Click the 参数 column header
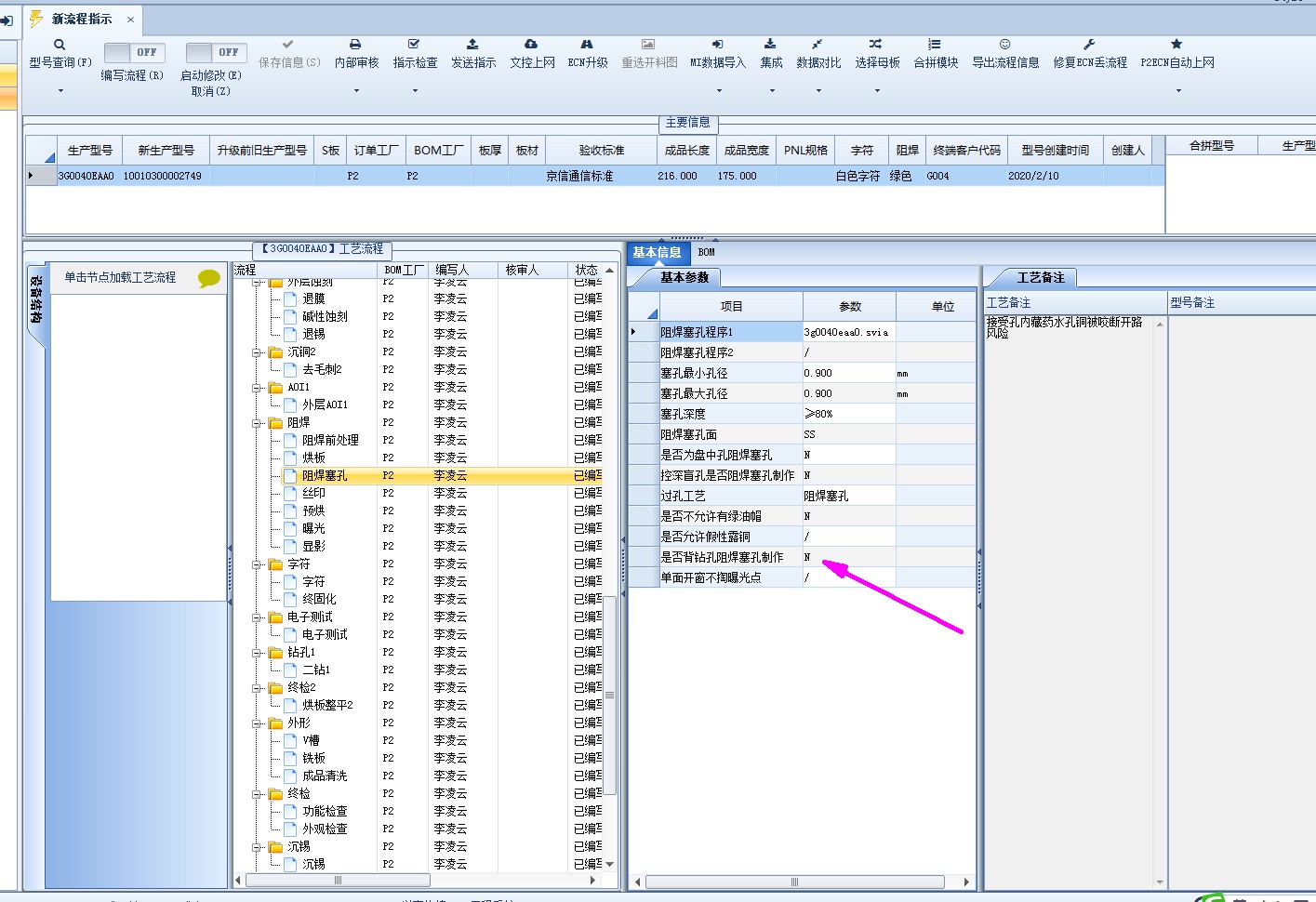The height and width of the screenshot is (902, 1316). tap(849, 306)
